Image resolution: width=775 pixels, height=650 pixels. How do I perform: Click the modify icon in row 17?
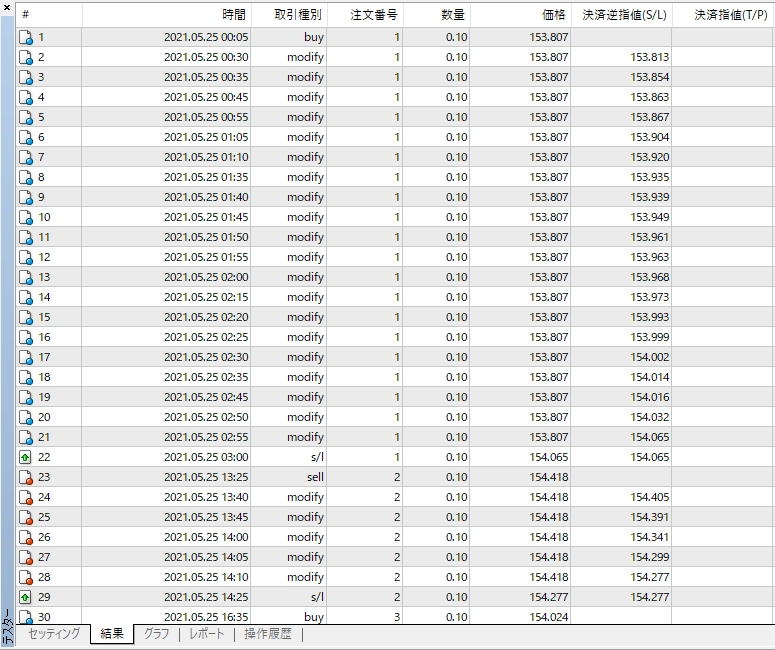[26, 357]
